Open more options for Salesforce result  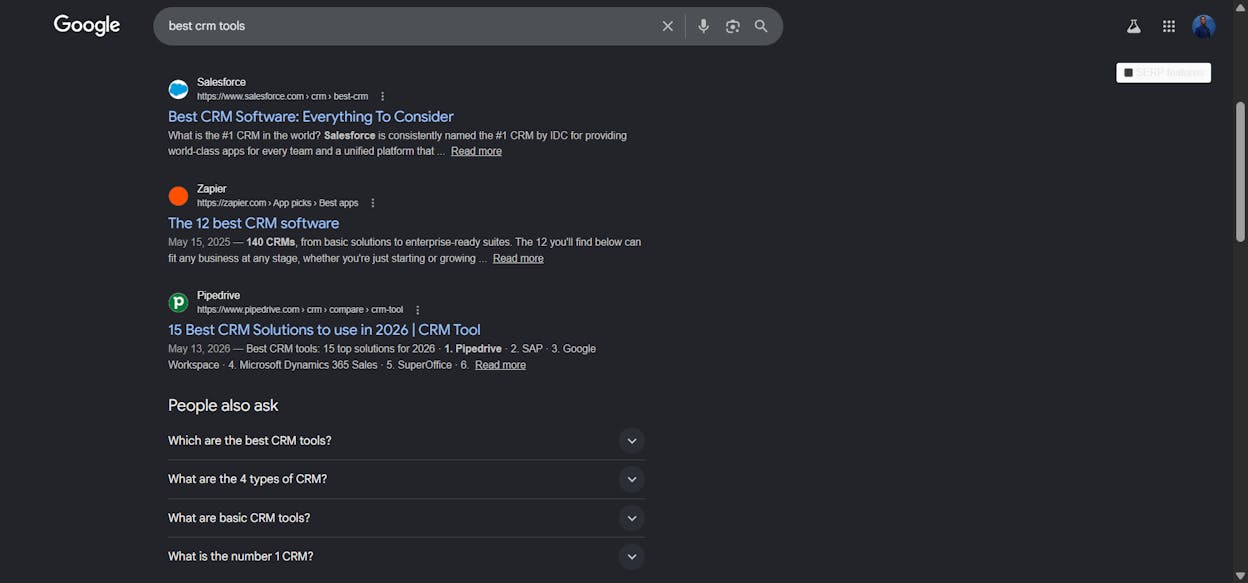point(382,96)
